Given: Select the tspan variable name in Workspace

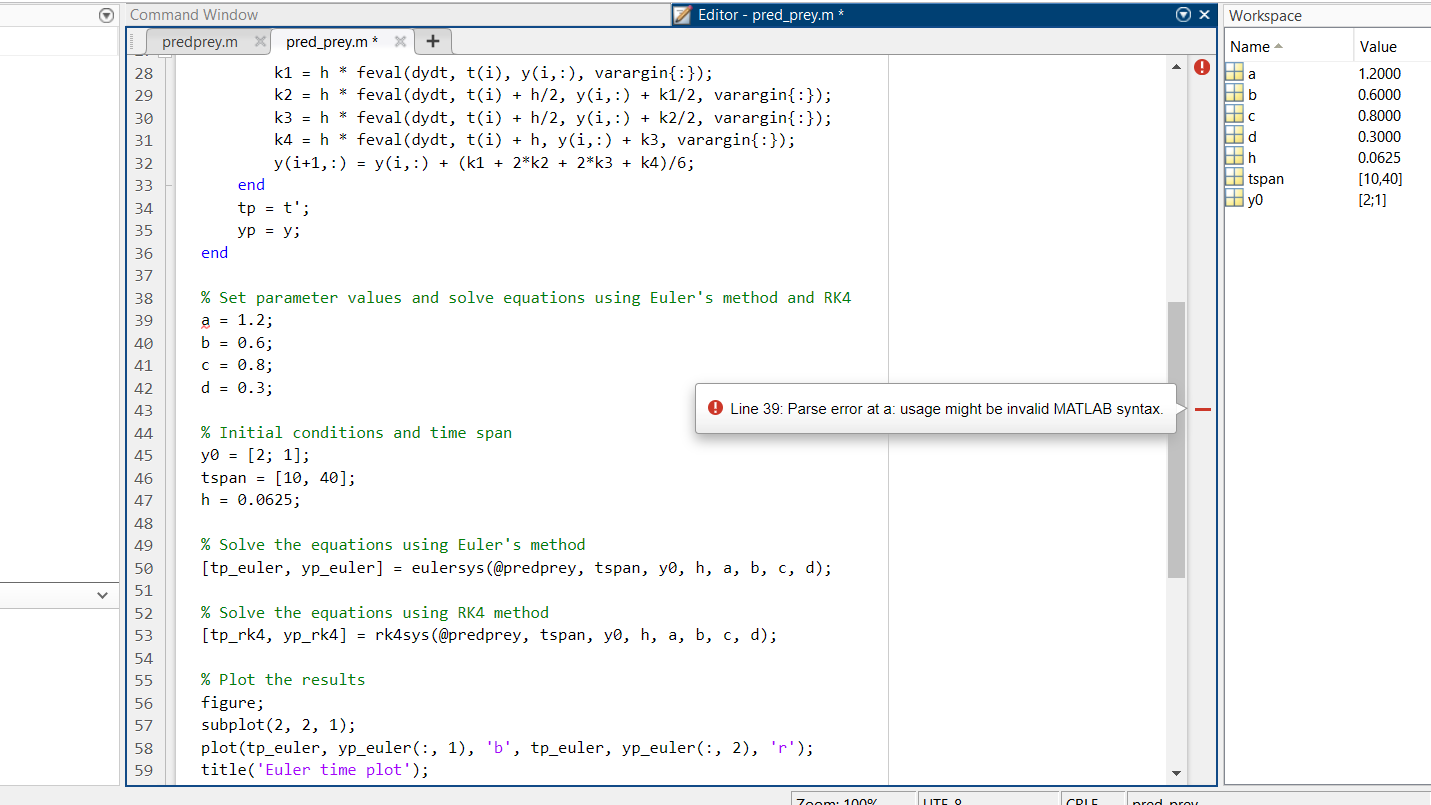Looking at the screenshot, I should (x=1266, y=179).
